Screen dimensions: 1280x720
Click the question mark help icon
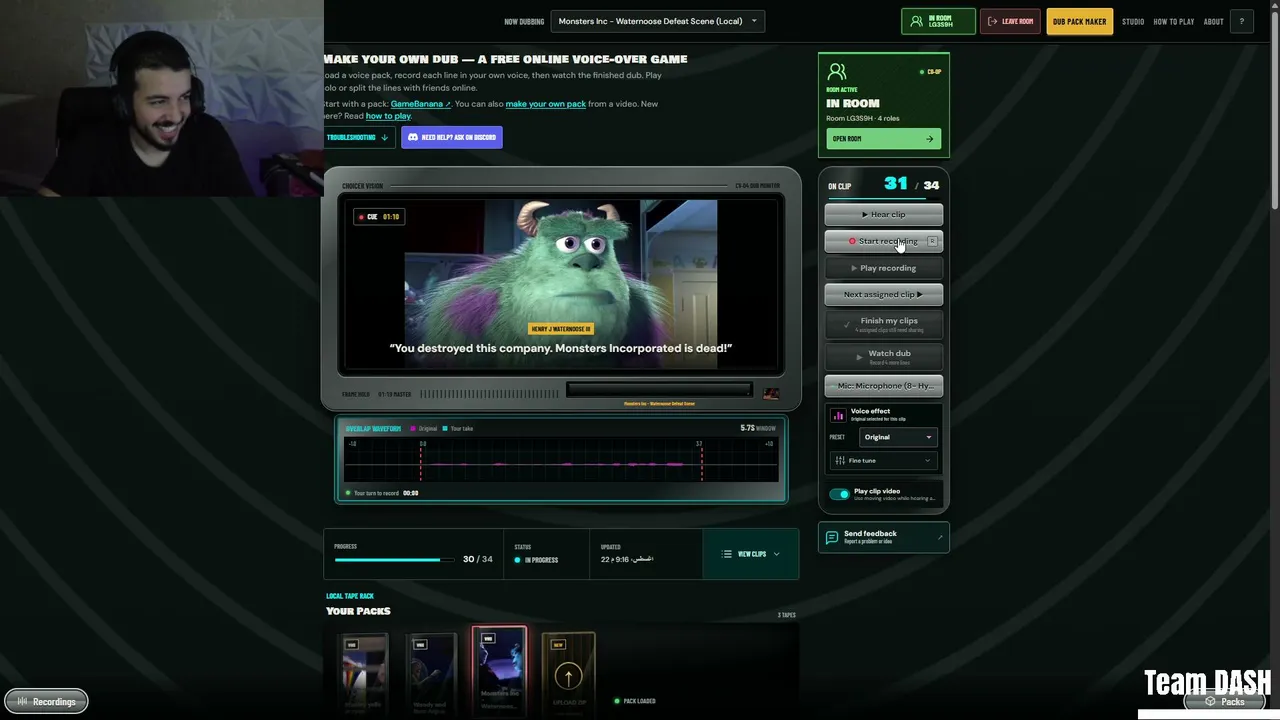pyautogui.click(x=1242, y=21)
